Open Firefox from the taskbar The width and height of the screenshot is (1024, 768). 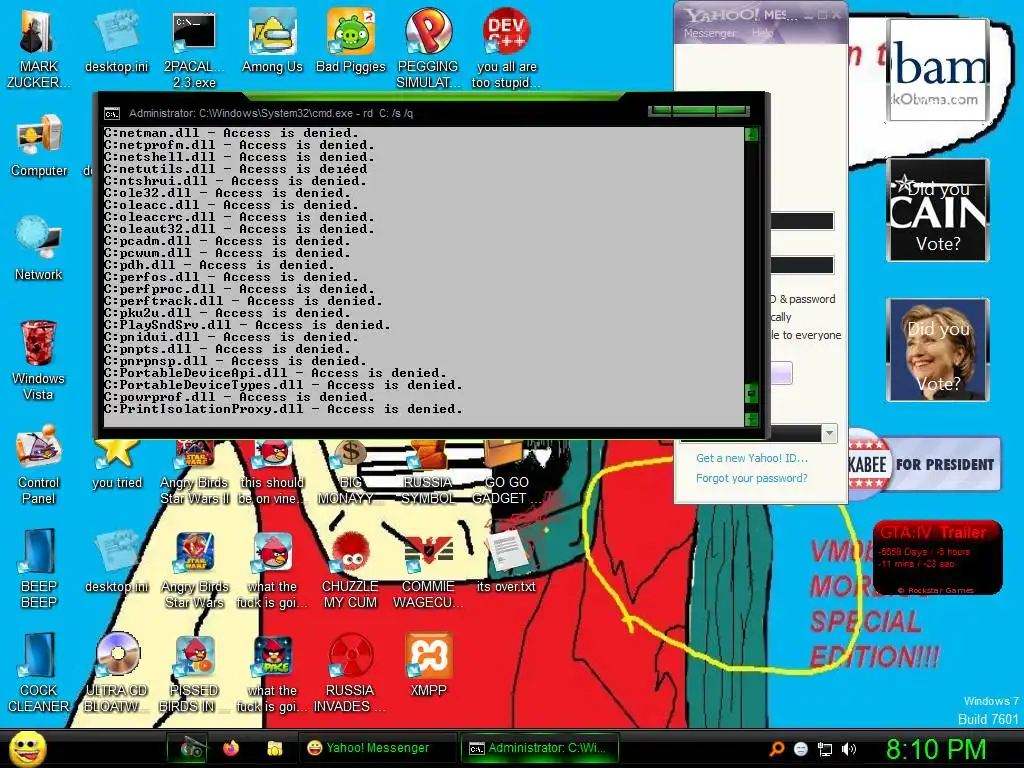point(231,748)
